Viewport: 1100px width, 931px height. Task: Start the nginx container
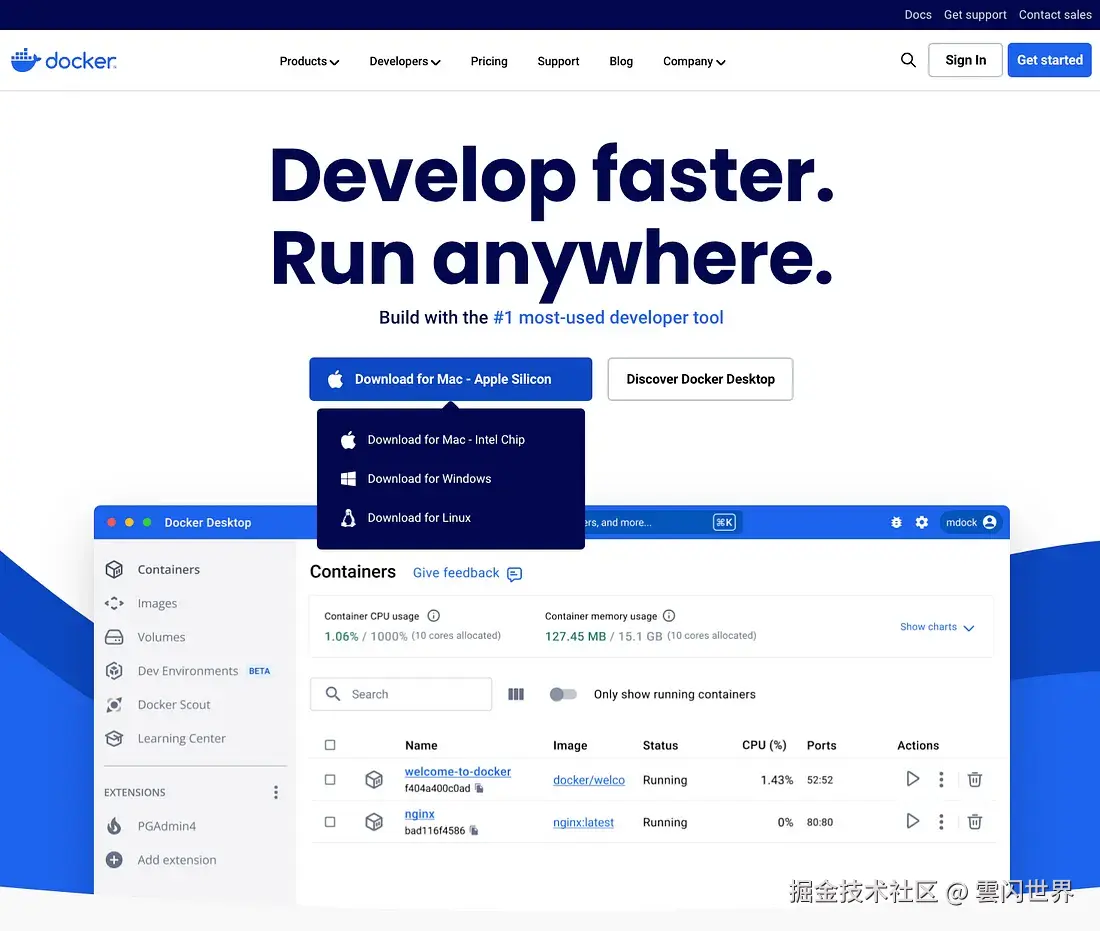pyautogui.click(x=912, y=820)
